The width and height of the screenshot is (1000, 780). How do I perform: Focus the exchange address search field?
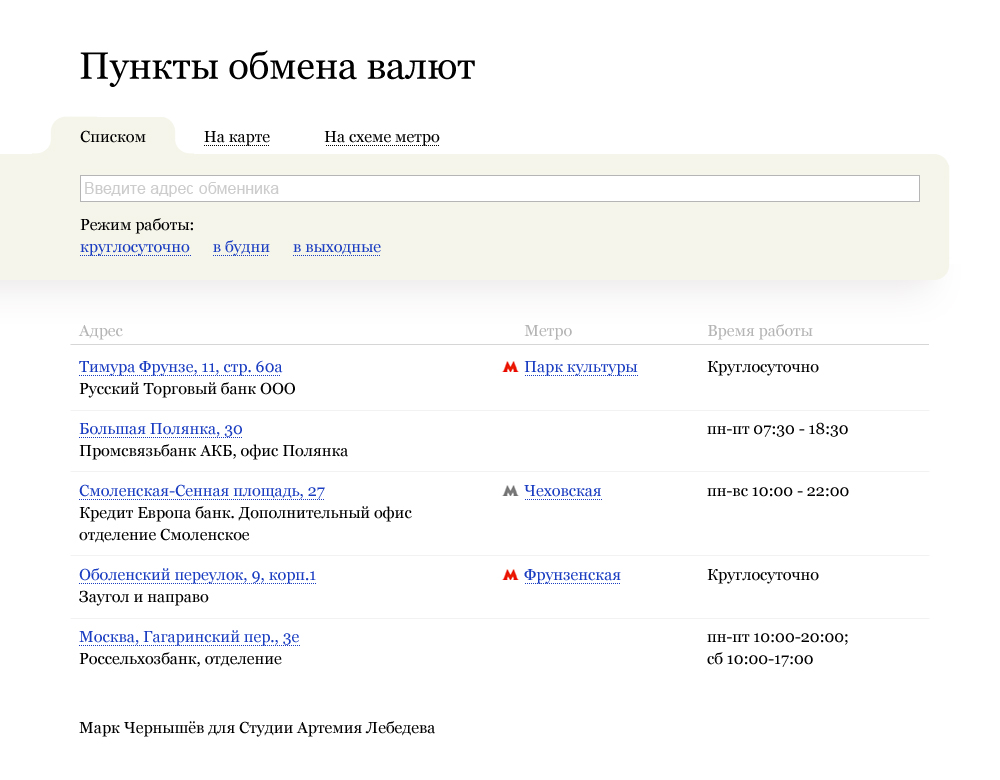point(499,188)
